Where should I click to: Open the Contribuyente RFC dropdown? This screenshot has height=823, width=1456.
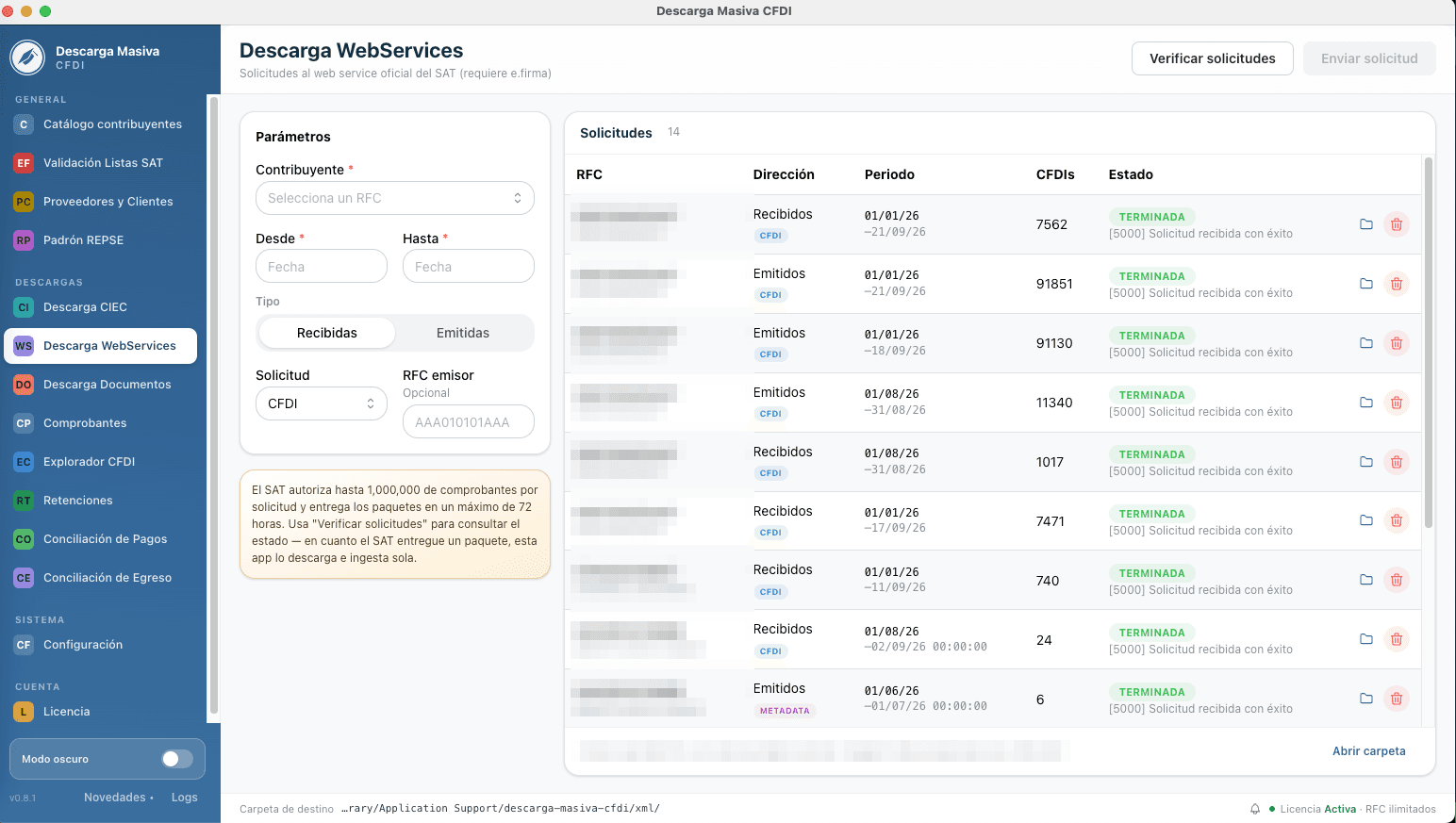[x=395, y=198]
